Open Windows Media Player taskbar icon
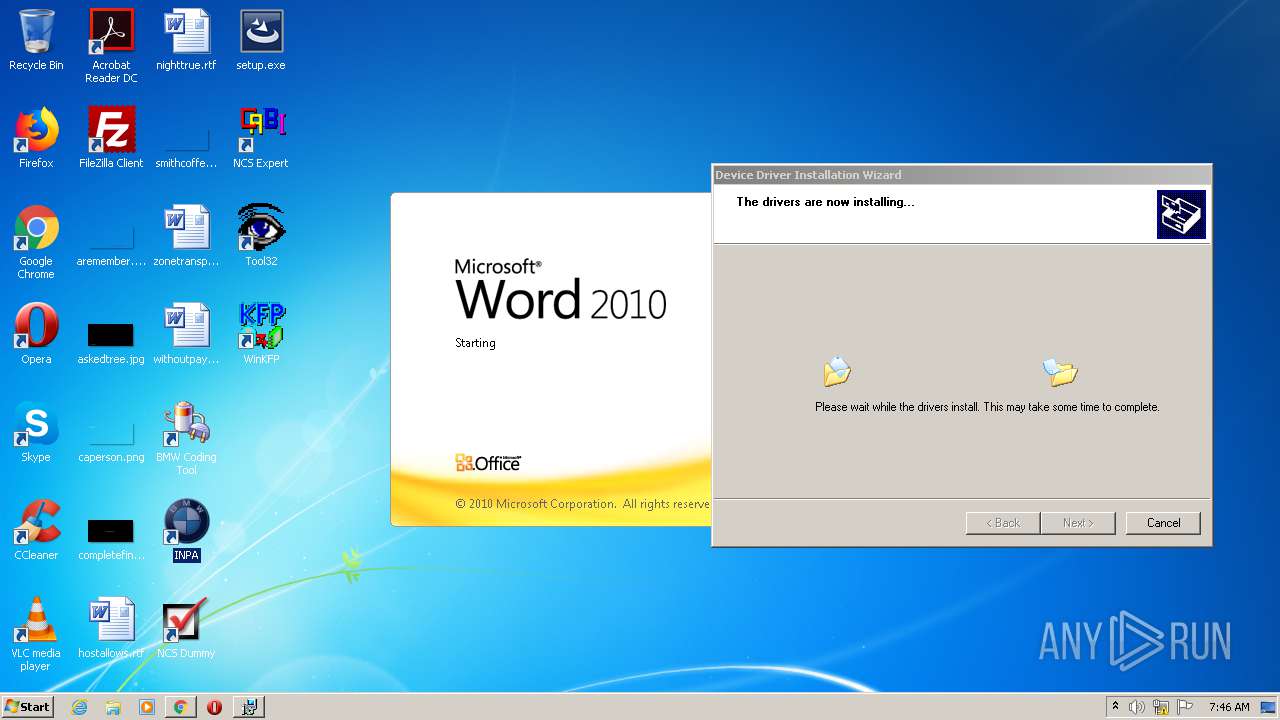1280x720 pixels. click(x=147, y=707)
